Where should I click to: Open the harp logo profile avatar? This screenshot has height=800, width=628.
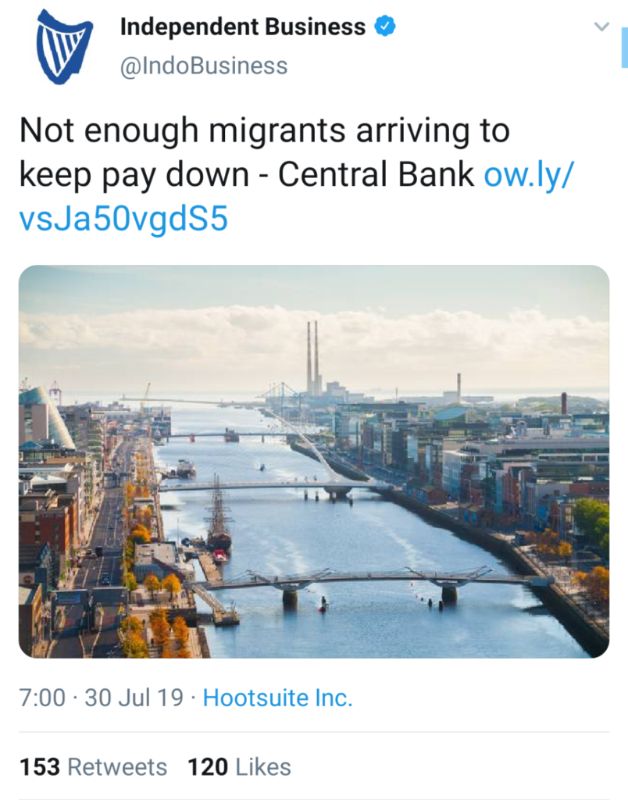click(64, 47)
